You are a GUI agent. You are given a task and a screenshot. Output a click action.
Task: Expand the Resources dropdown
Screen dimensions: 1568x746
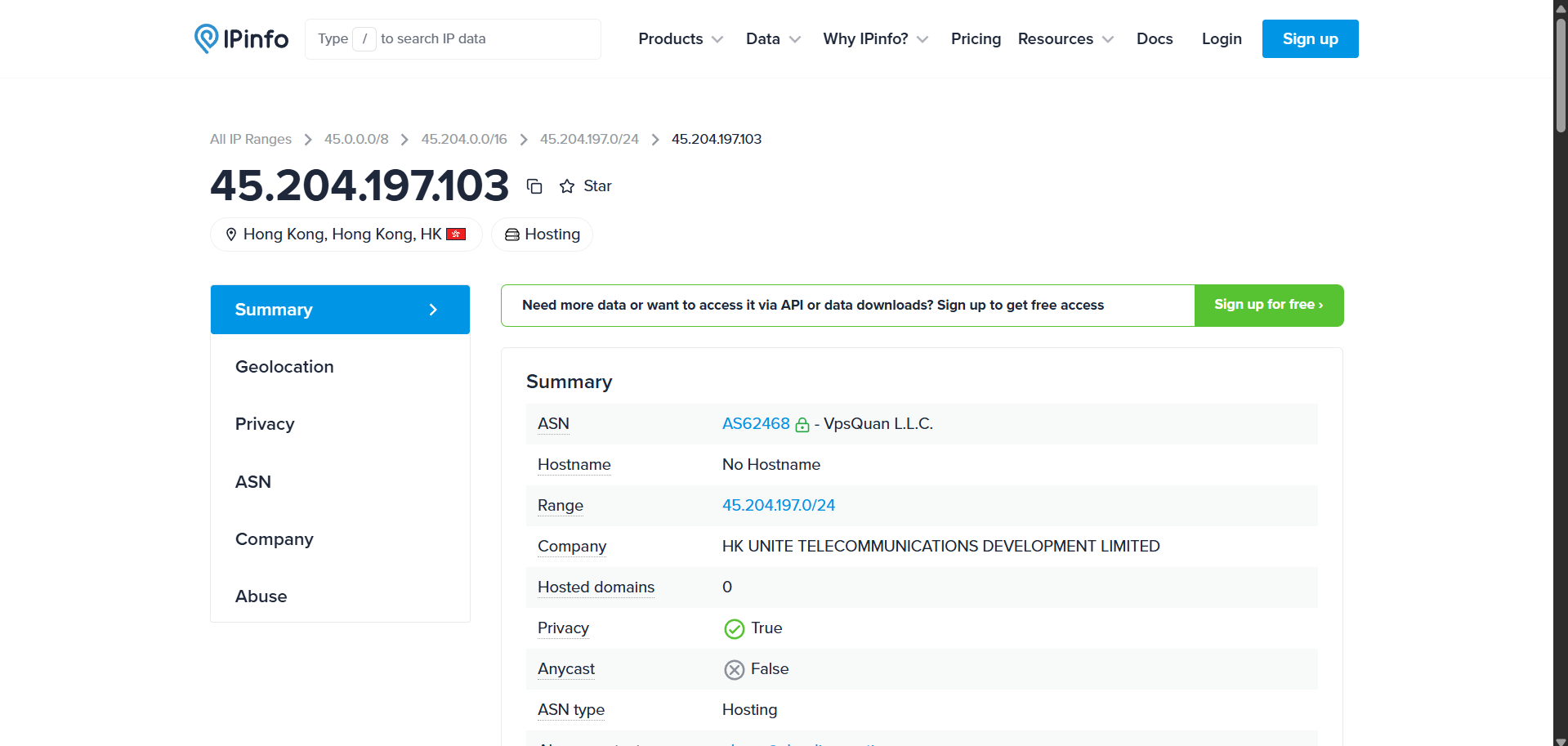tap(1065, 38)
